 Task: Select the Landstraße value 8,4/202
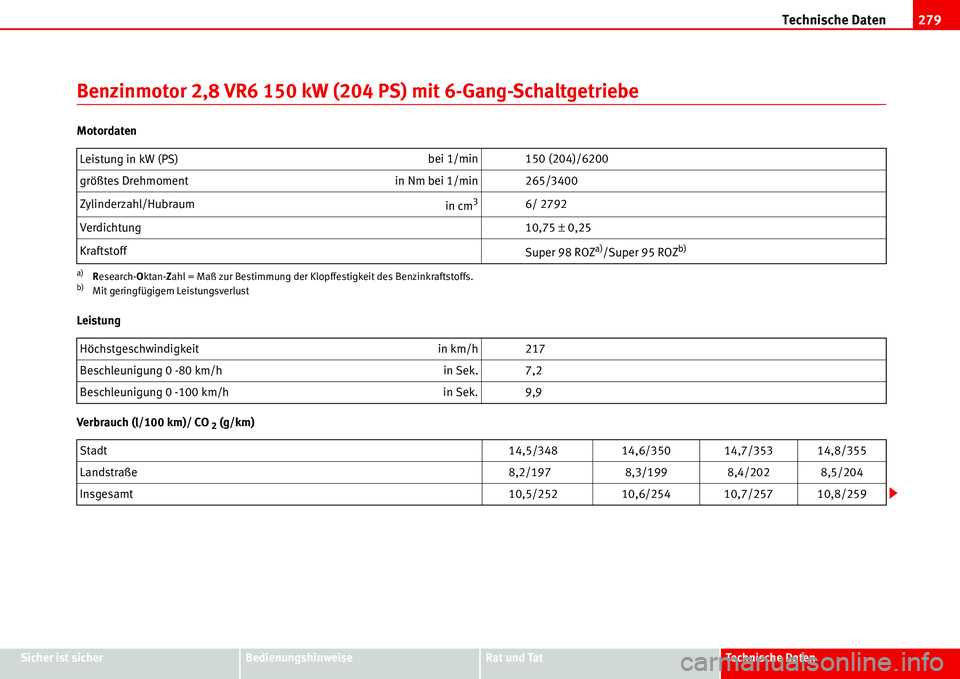[748, 473]
